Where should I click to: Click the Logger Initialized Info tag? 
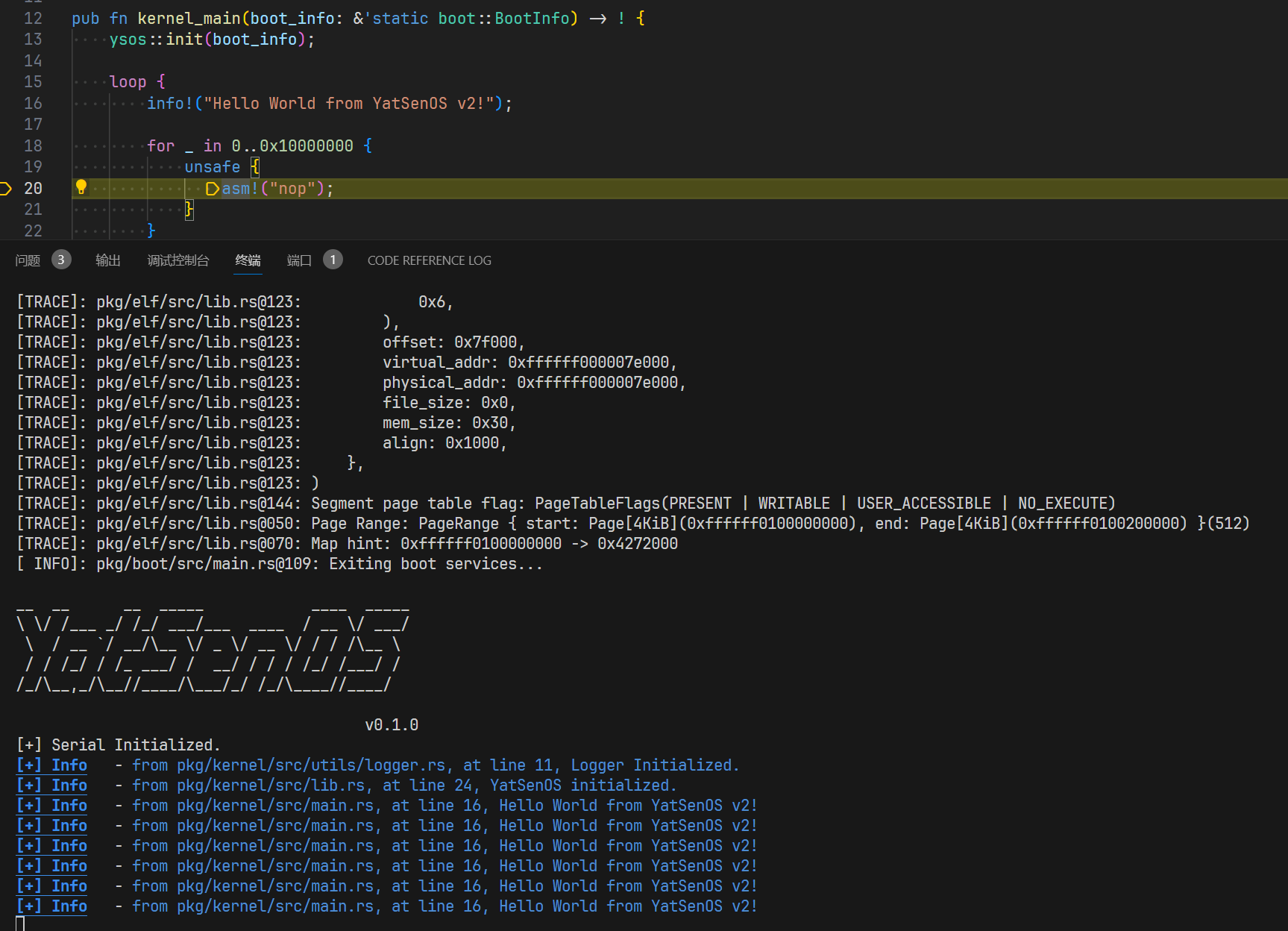click(52, 765)
